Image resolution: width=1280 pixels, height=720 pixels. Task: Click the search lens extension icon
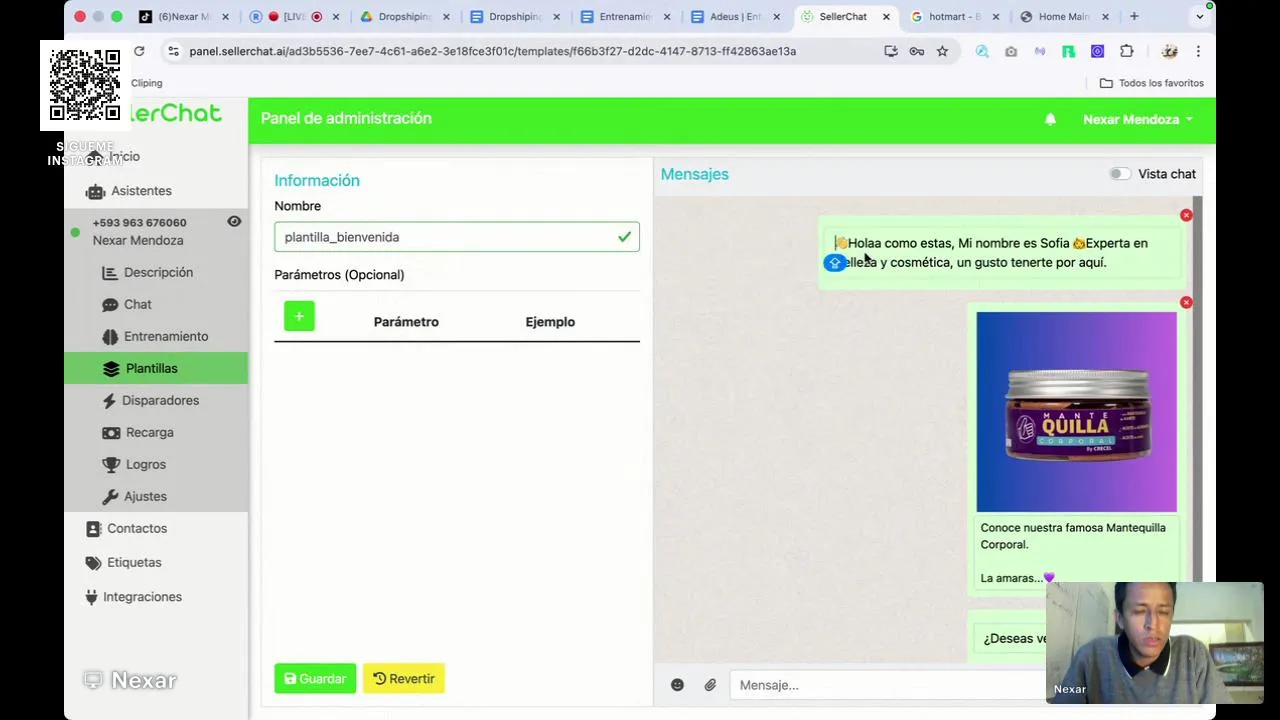982,51
